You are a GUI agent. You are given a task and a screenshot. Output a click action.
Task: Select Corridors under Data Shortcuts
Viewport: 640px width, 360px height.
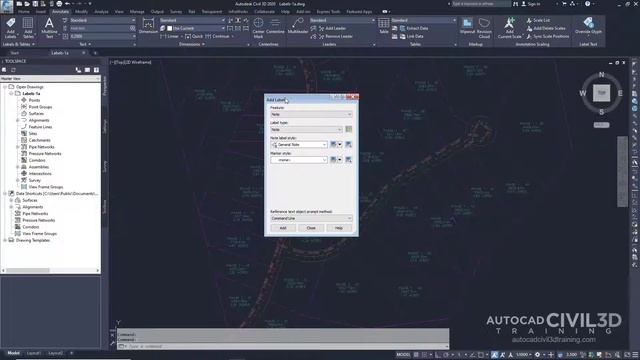pyautogui.click(x=31, y=227)
